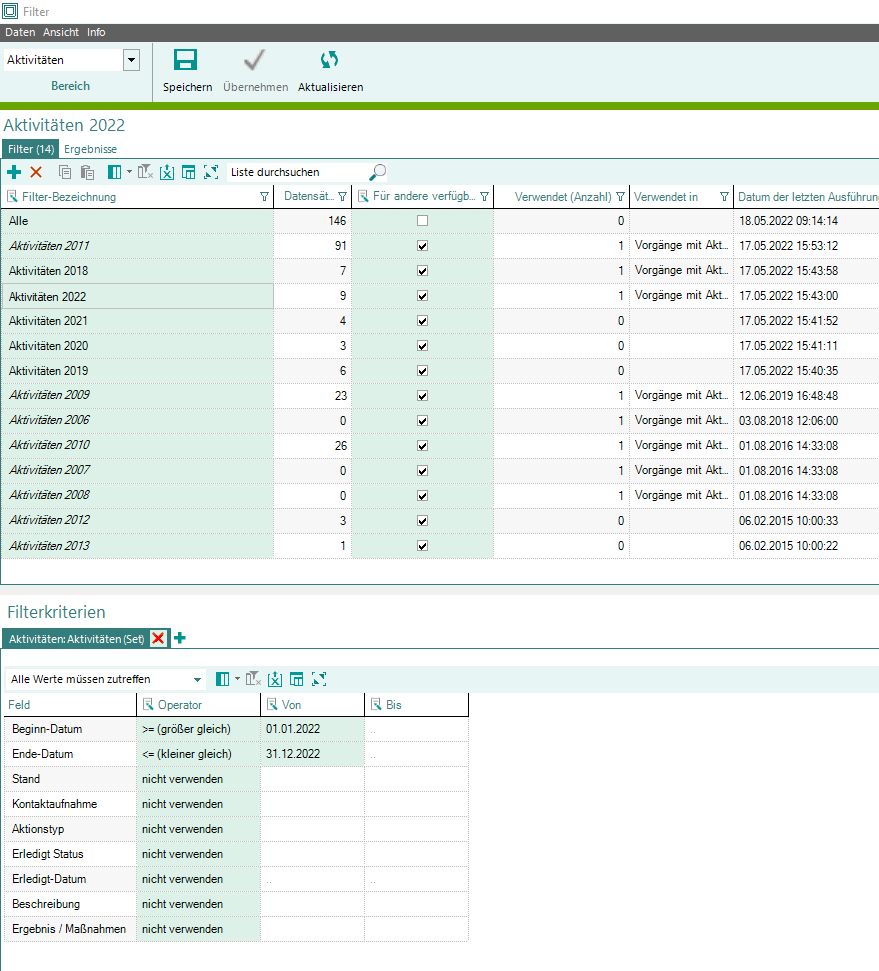Open the Ansicht menu
The height and width of the screenshot is (971, 879).
tap(61, 32)
